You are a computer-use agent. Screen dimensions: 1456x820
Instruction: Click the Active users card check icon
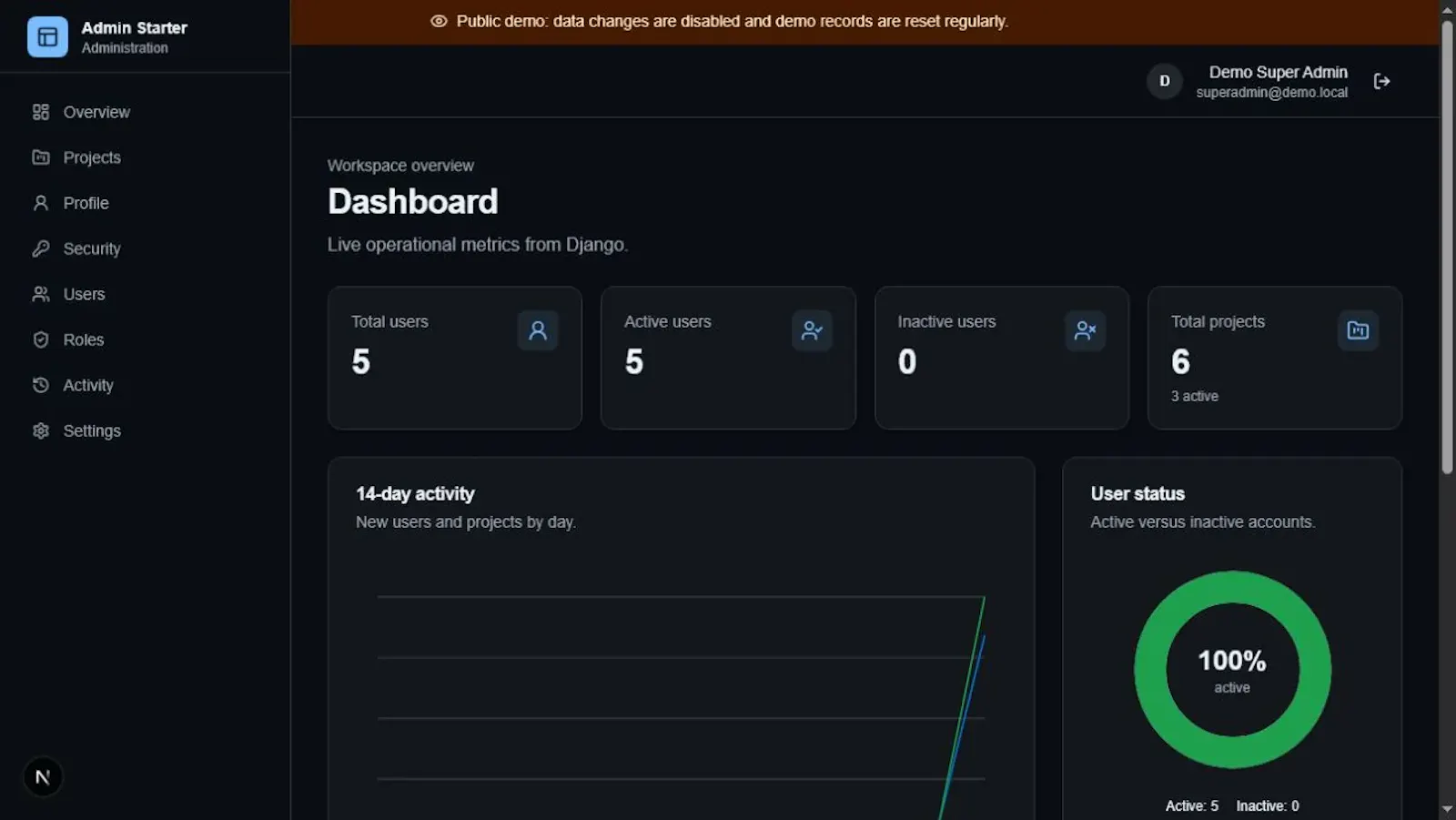pyautogui.click(x=812, y=330)
